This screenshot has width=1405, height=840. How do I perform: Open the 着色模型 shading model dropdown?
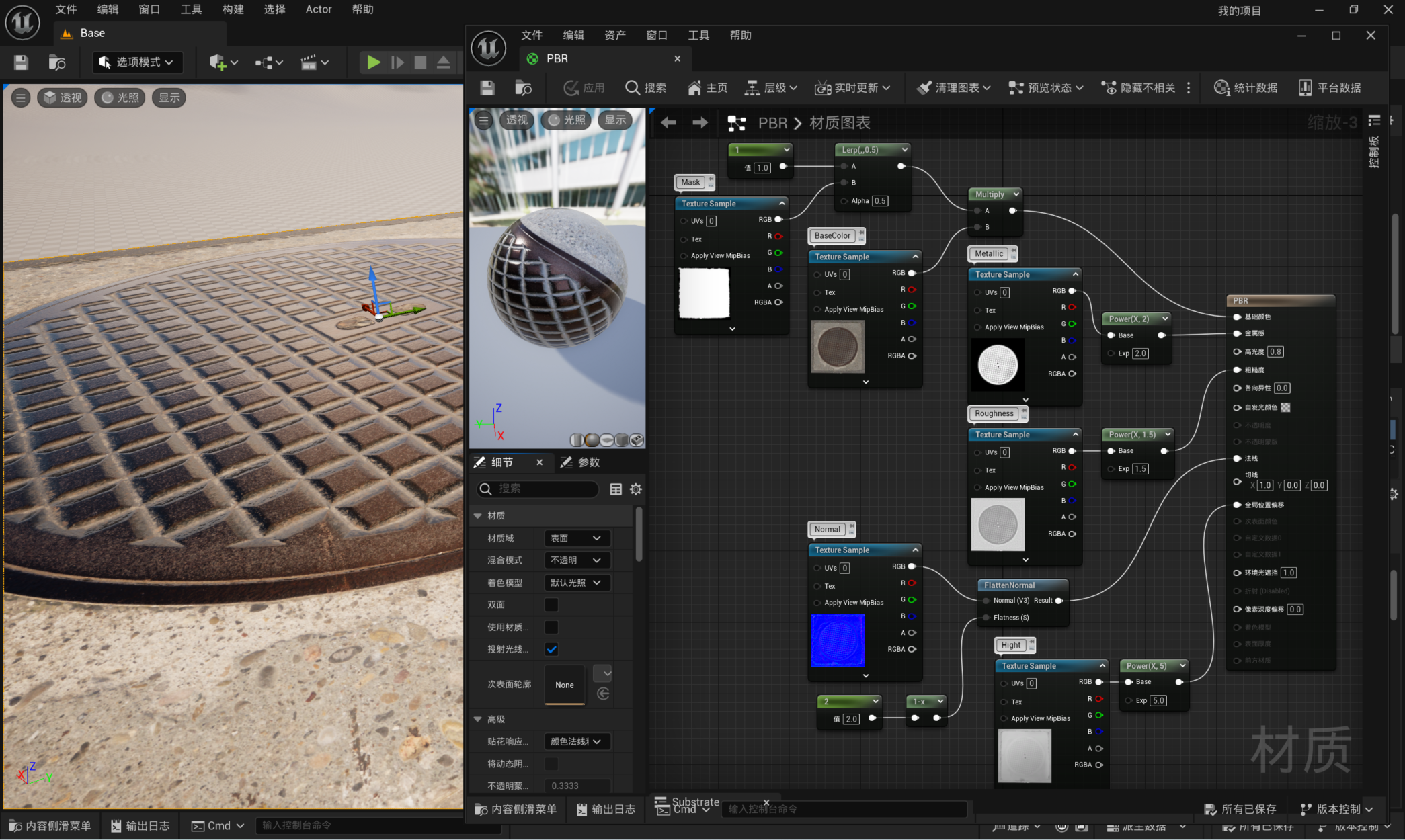pos(576,583)
